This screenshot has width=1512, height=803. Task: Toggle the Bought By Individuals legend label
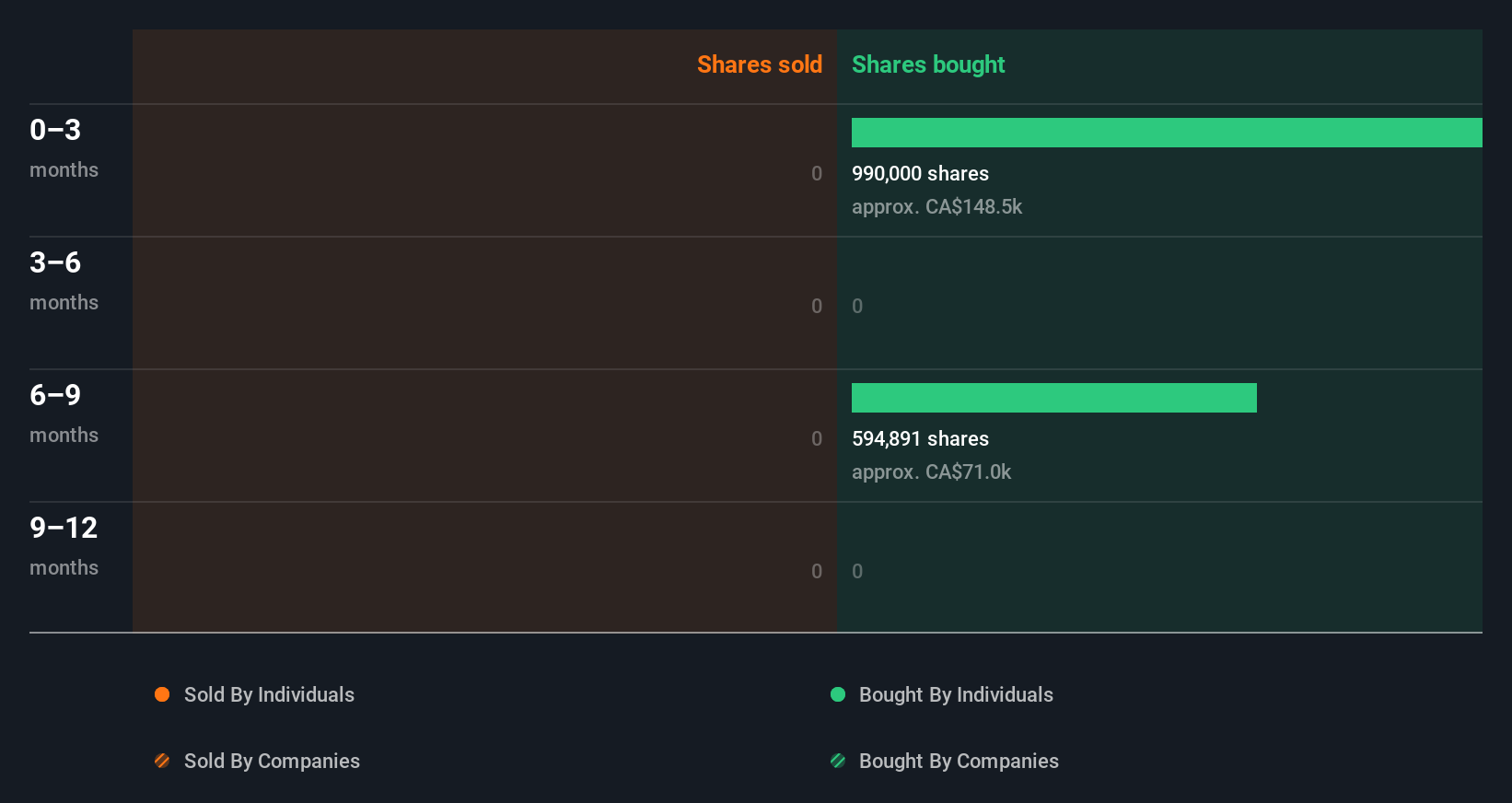(x=956, y=694)
